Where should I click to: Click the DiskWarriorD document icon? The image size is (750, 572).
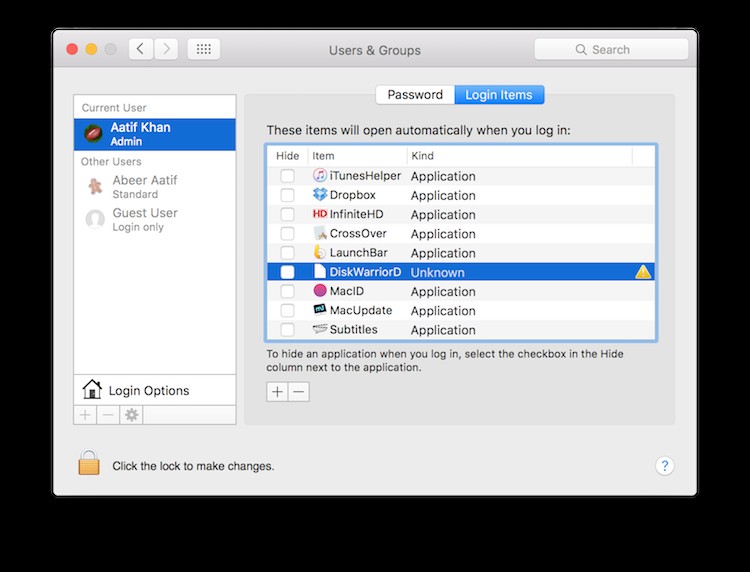point(320,271)
